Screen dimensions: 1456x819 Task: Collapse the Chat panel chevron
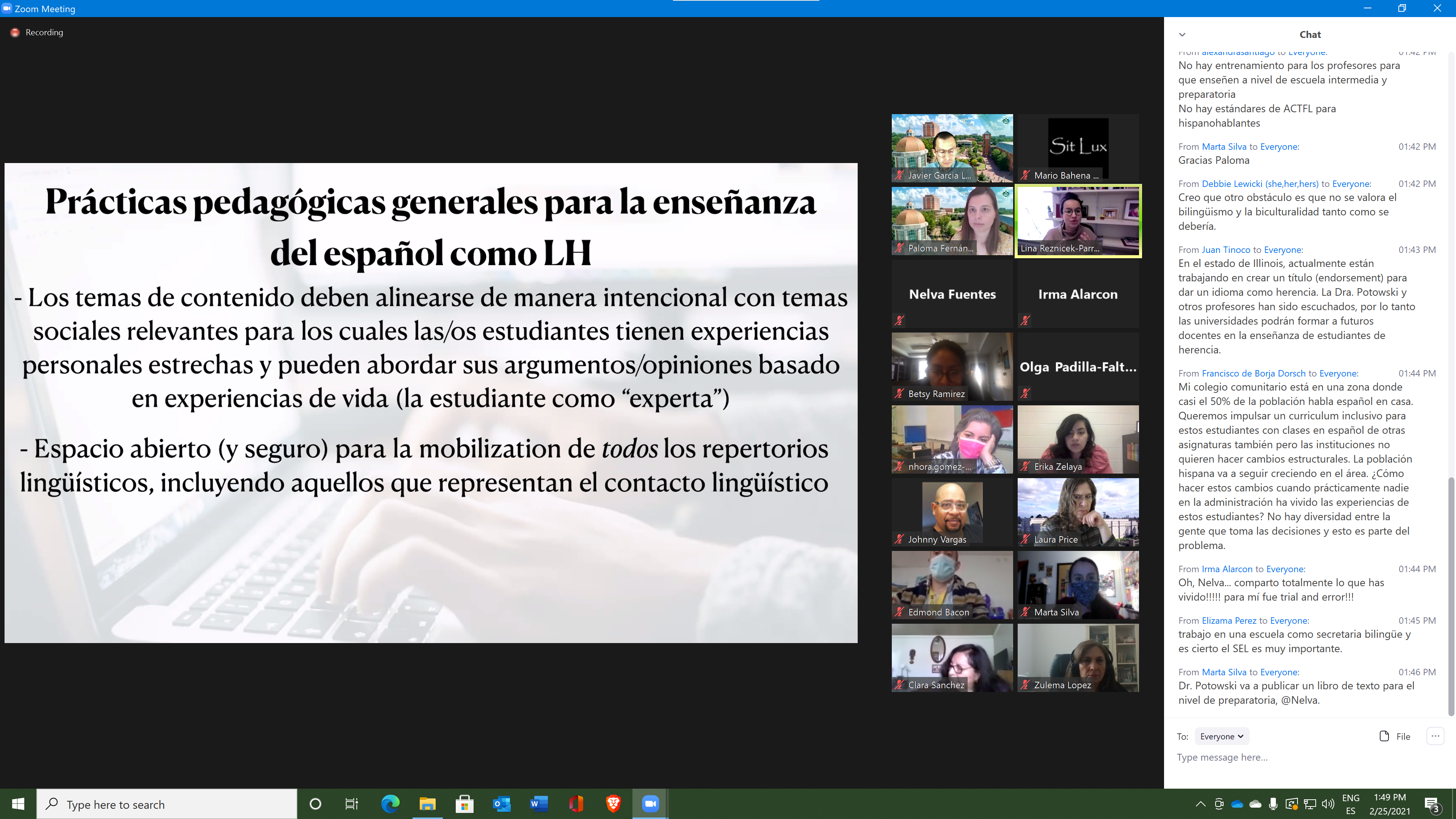(1182, 35)
